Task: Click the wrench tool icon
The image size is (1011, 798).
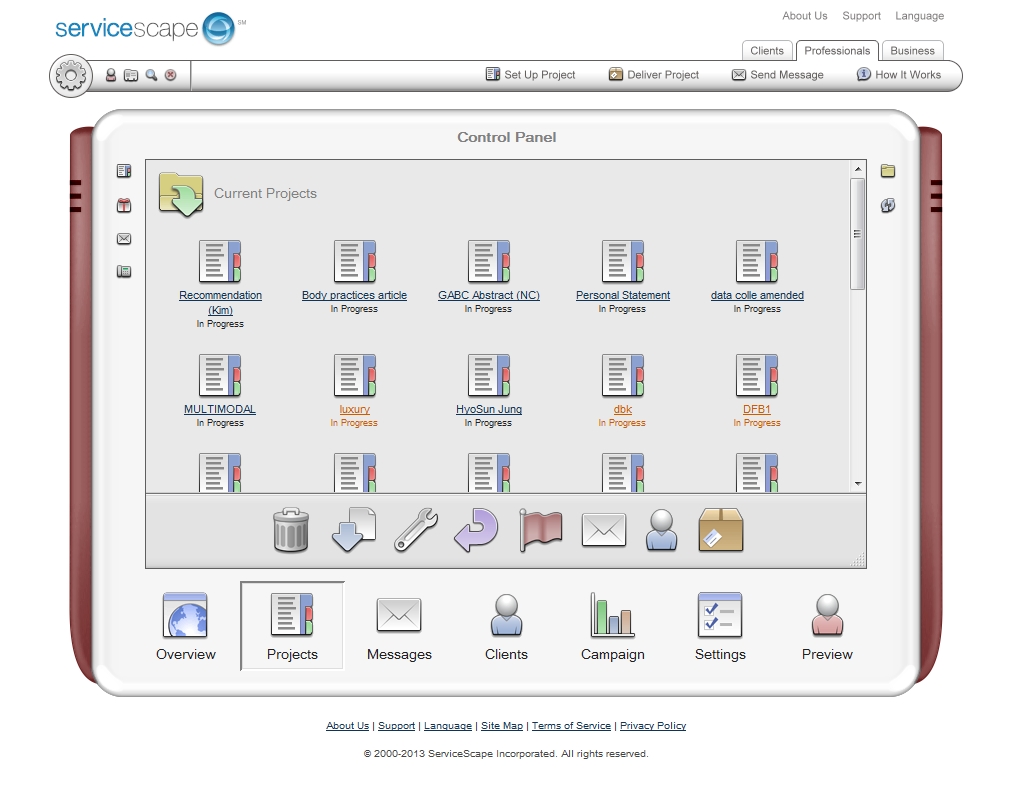Action: click(416, 530)
